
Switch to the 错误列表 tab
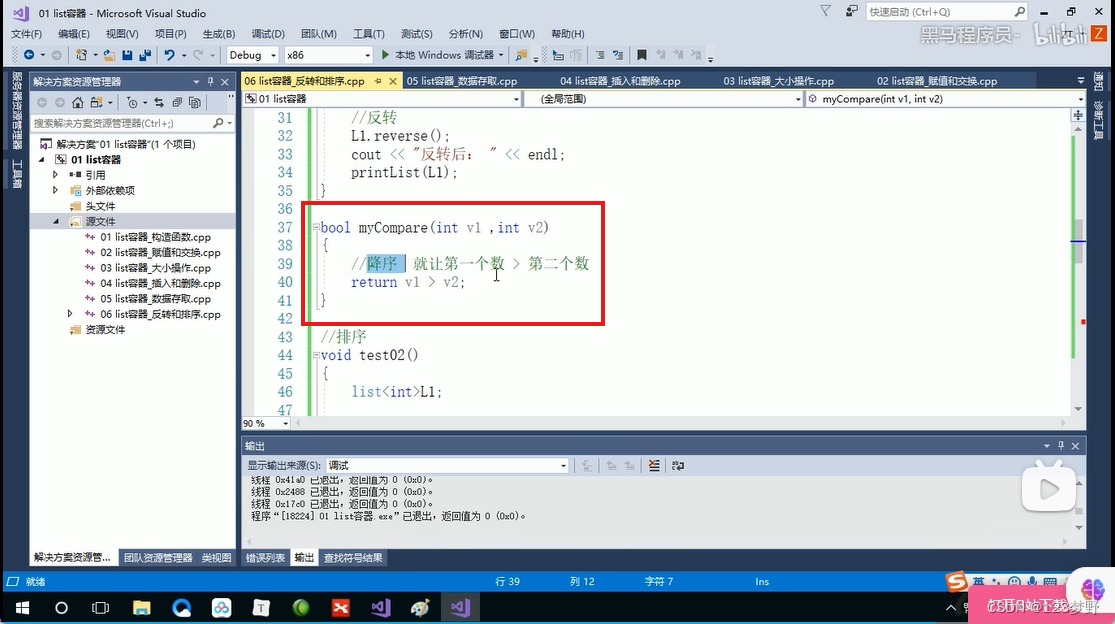[265, 558]
